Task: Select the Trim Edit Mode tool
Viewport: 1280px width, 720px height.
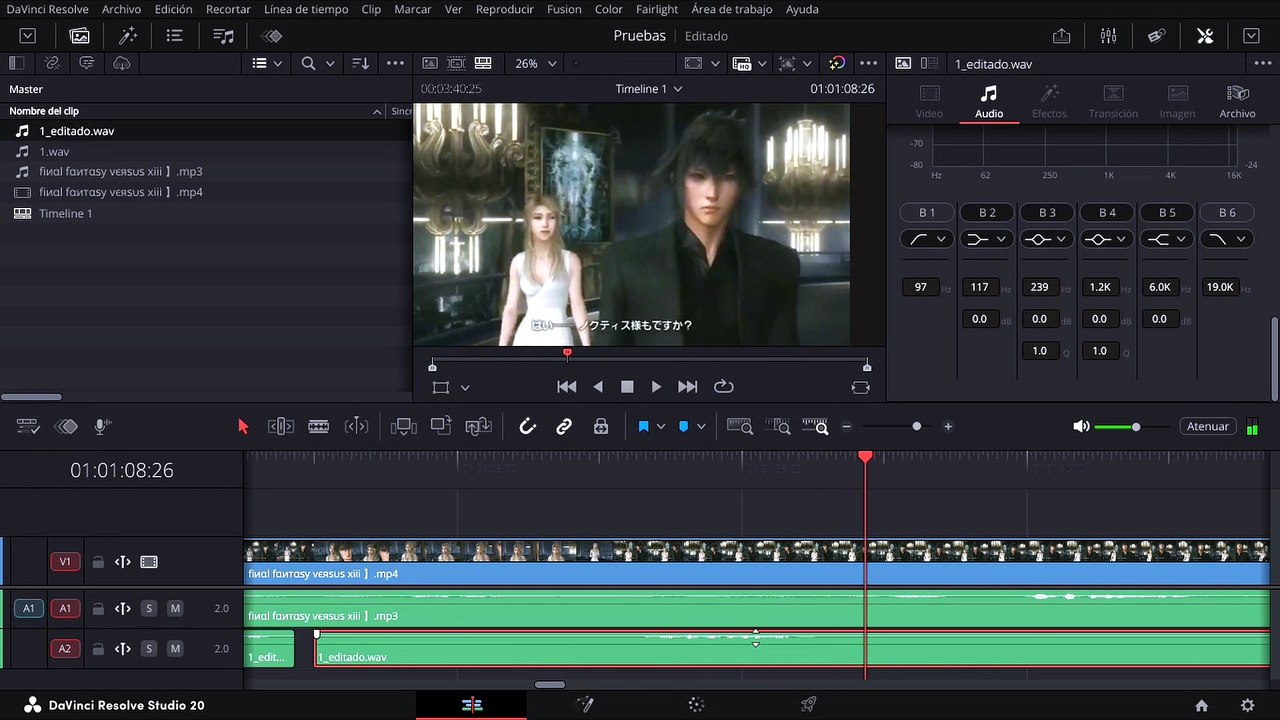Action: click(281, 427)
